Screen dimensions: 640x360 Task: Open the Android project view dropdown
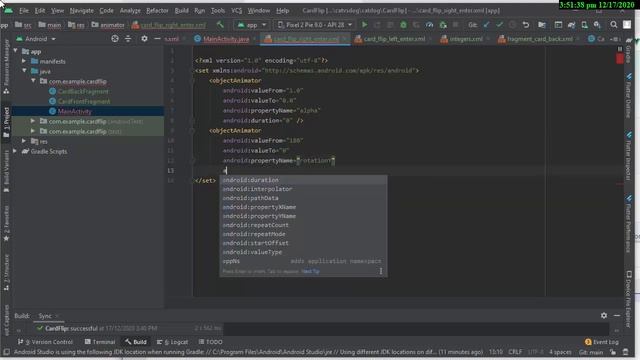[36, 39]
